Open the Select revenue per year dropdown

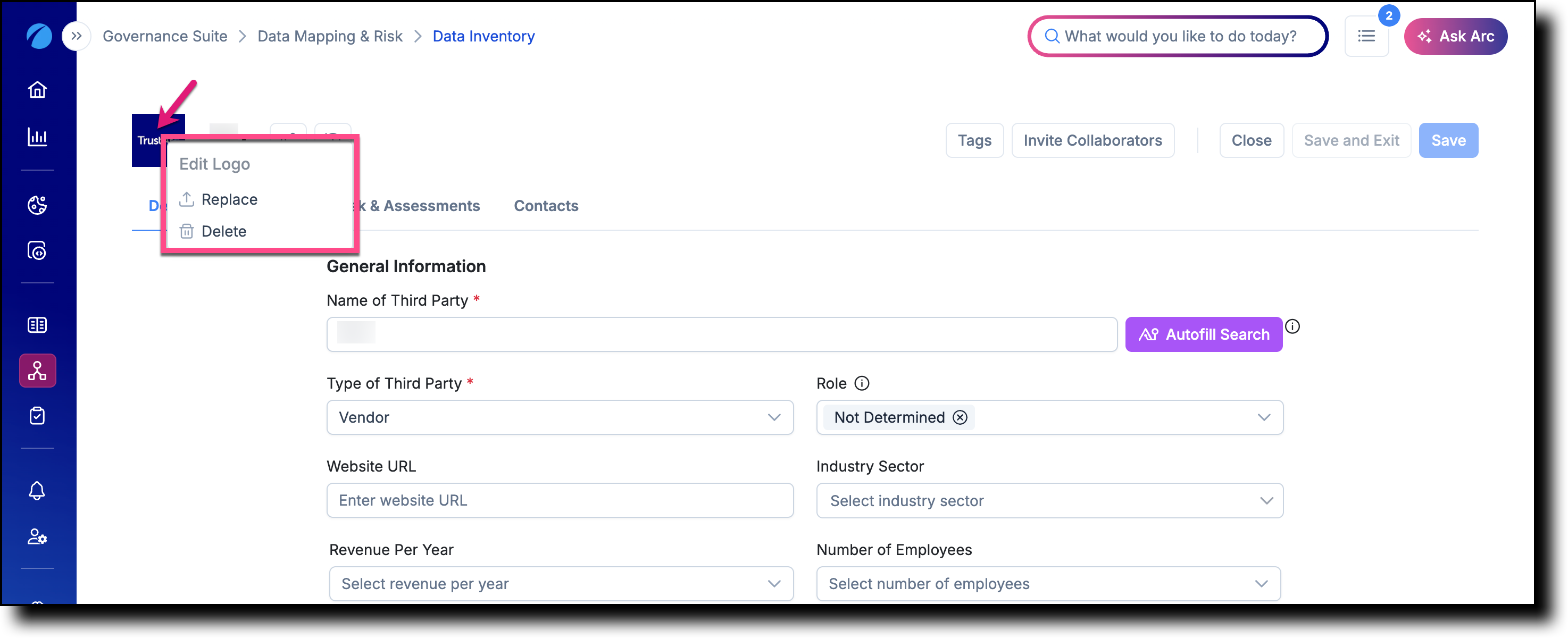561,583
